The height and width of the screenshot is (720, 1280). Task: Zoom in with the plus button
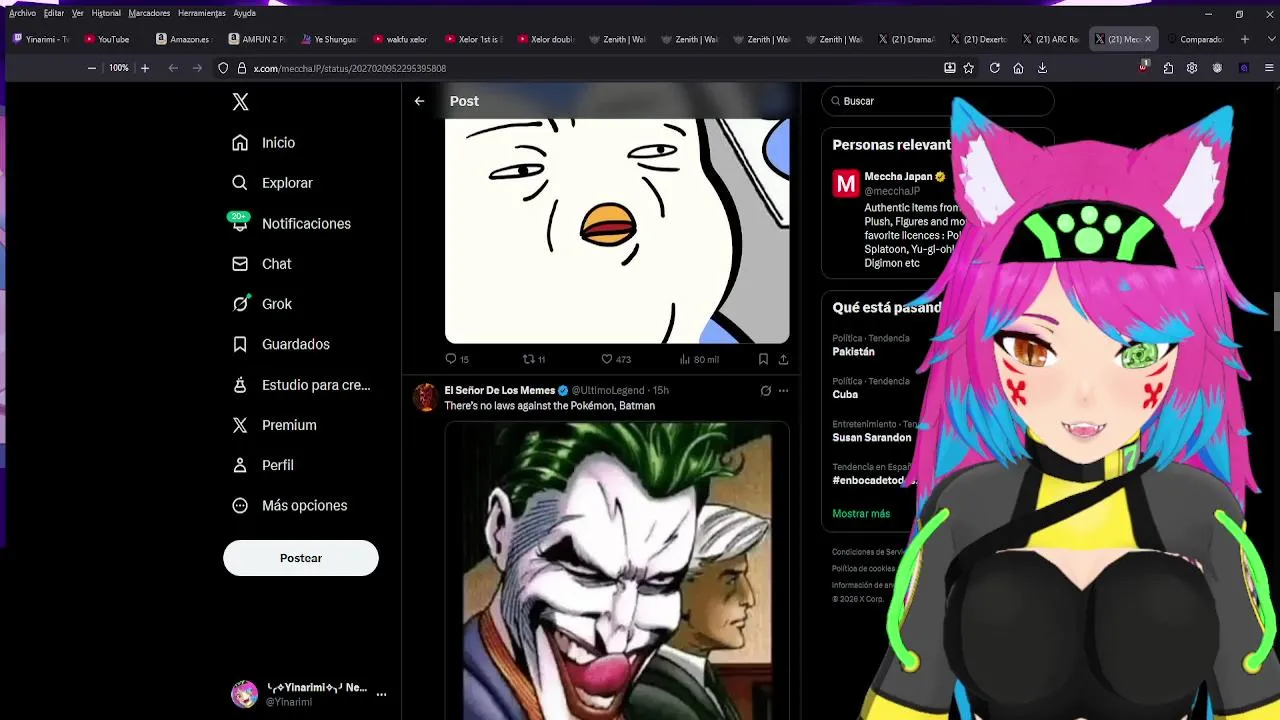click(x=144, y=68)
